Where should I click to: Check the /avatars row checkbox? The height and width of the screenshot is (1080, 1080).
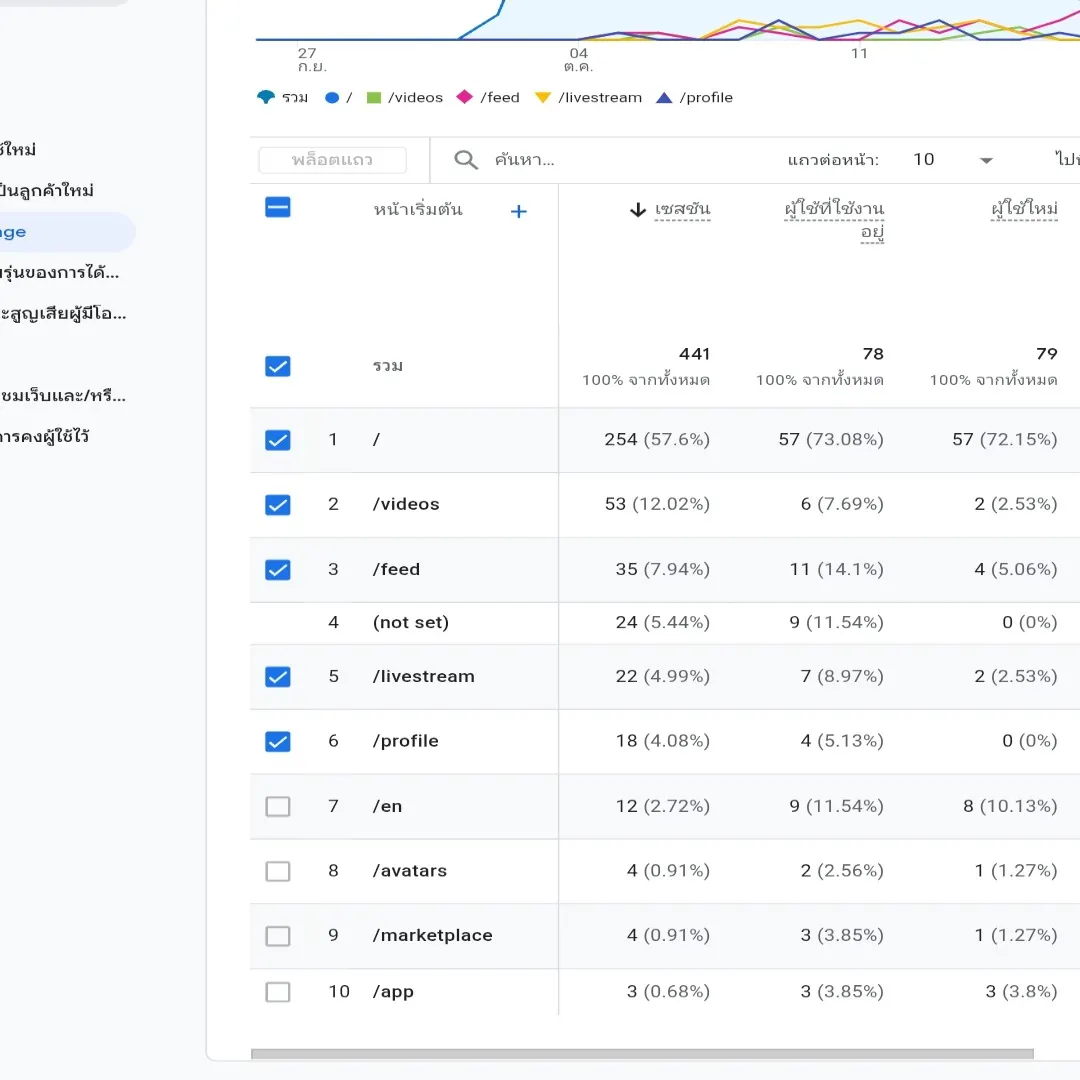point(278,871)
